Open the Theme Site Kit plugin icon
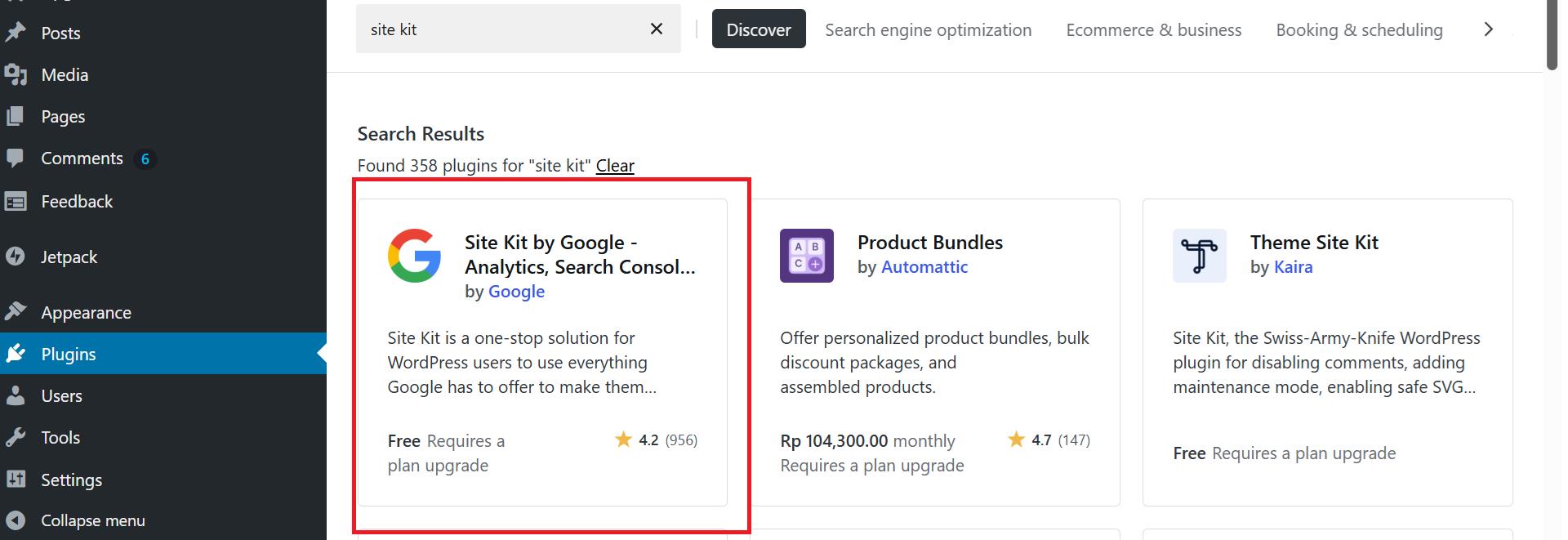 tap(1200, 256)
